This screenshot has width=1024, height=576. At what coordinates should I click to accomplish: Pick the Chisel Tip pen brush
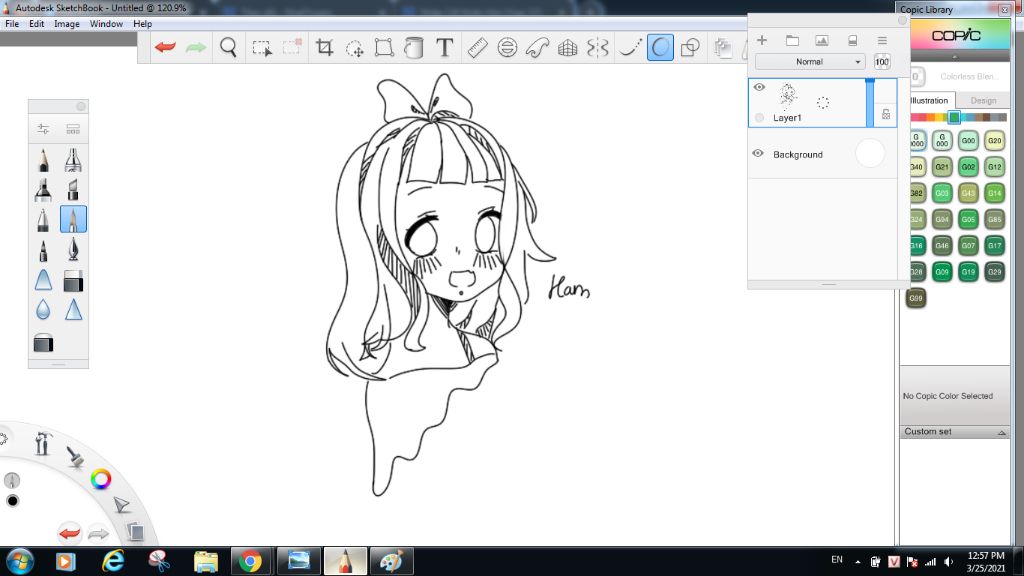(x=73, y=189)
